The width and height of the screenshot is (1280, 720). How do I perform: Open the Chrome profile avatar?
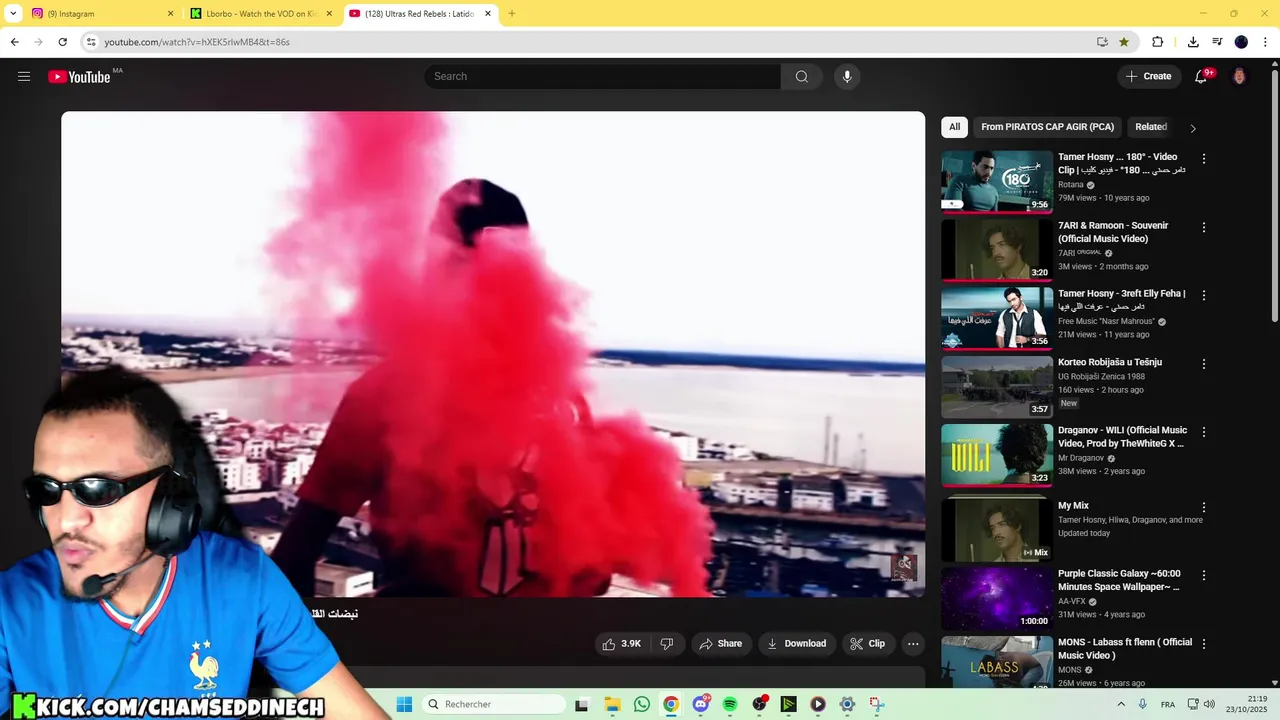tap(1241, 42)
